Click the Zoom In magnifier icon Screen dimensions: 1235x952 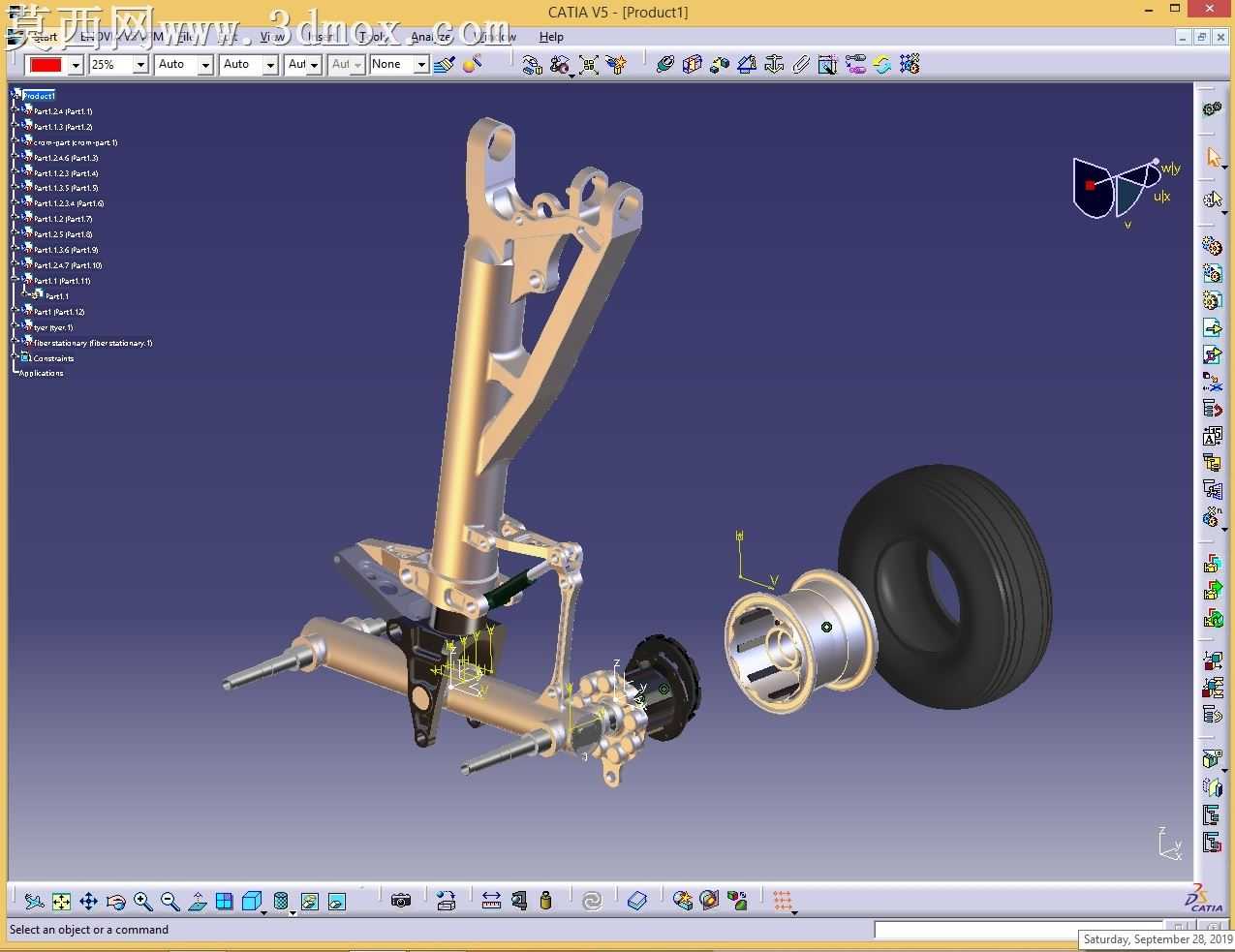(142, 902)
